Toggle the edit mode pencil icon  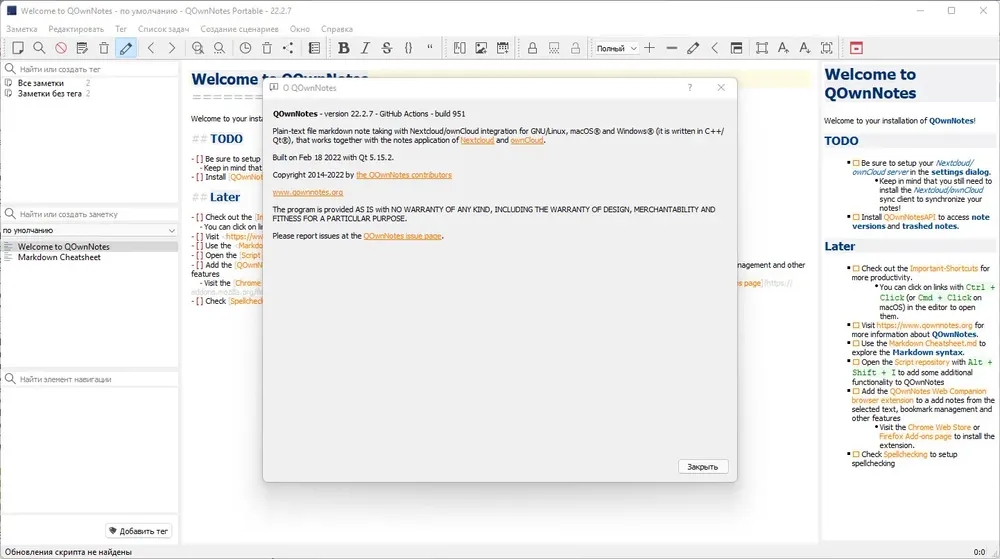pos(126,48)
